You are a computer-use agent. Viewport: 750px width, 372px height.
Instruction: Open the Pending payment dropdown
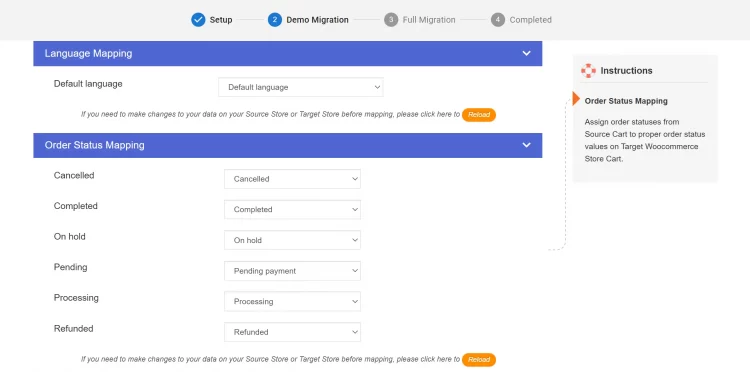pos(292,271)
